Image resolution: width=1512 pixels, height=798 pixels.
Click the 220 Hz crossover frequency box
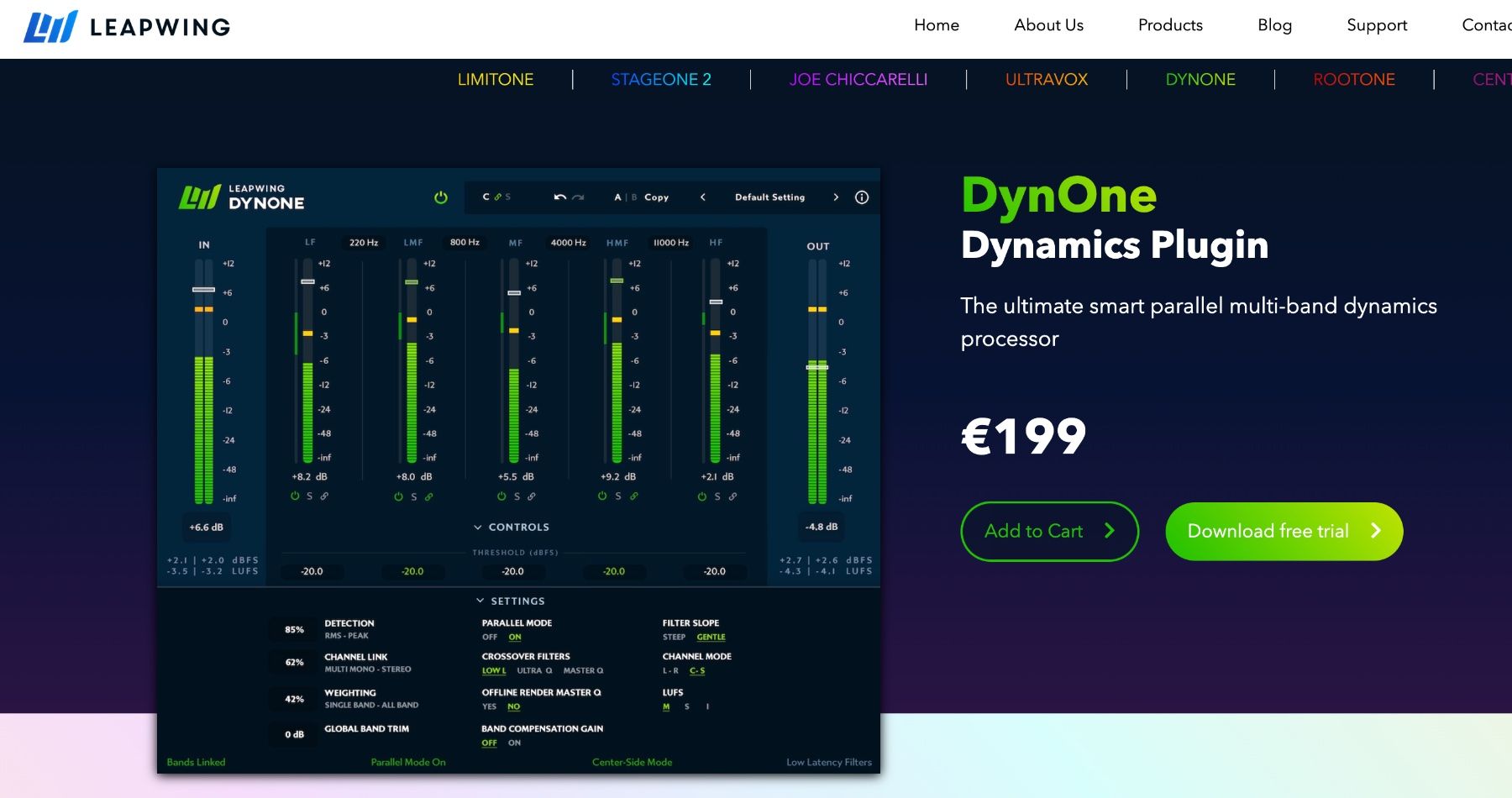(364, 243)
